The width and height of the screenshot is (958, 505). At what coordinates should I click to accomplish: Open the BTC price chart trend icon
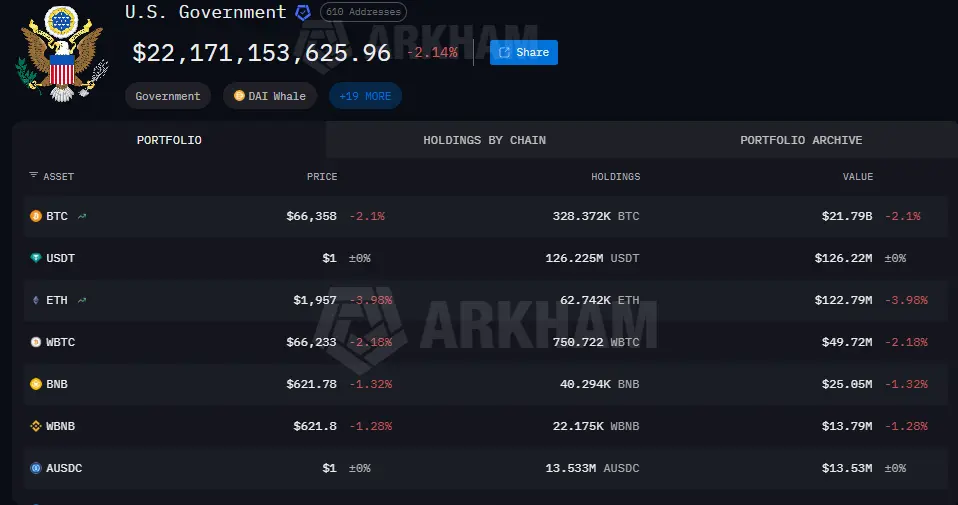click(x=82, y=216)
